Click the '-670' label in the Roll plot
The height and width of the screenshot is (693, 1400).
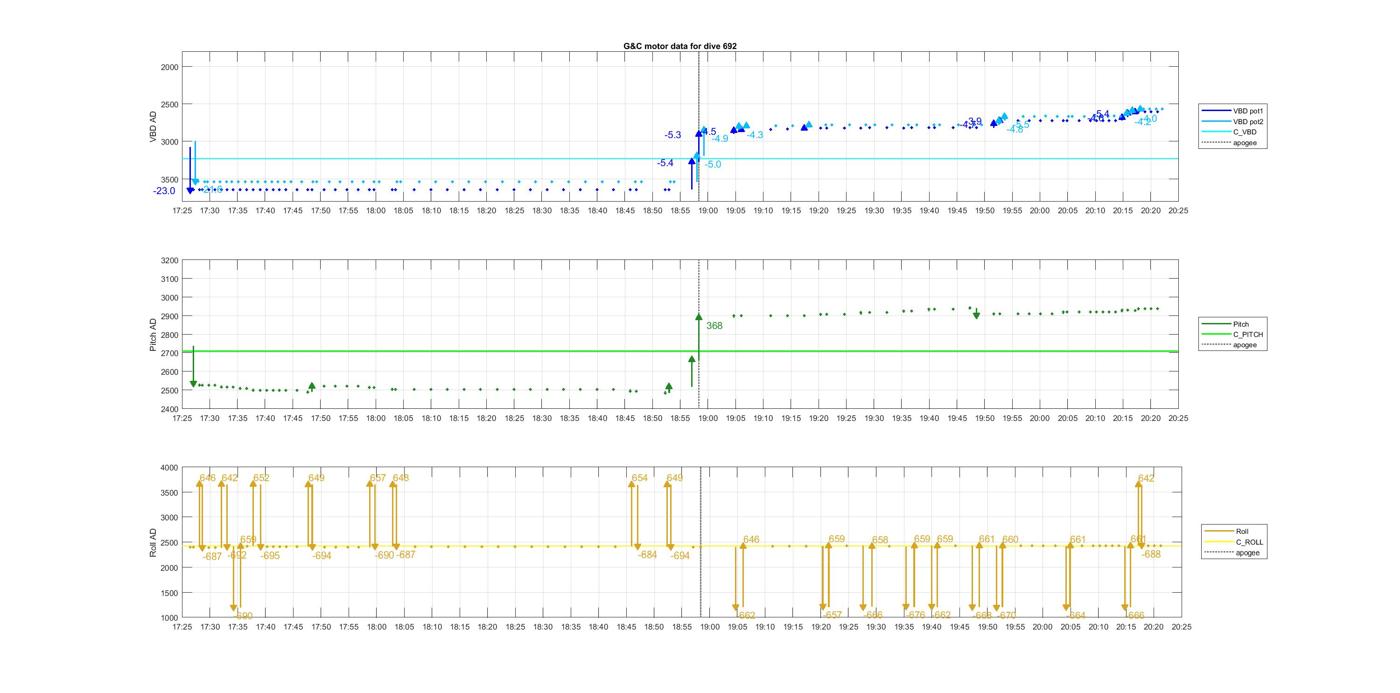coord(1007,615)
